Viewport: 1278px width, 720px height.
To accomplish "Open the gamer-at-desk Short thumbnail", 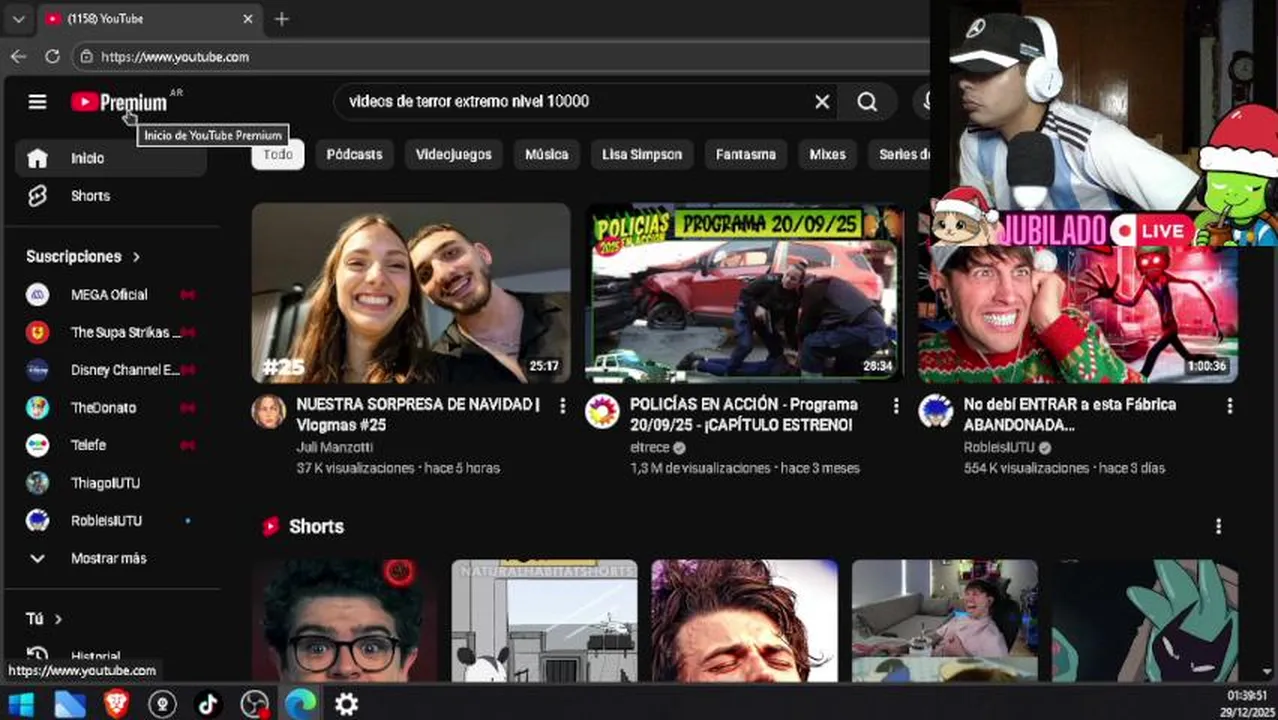I will point(944,620).
